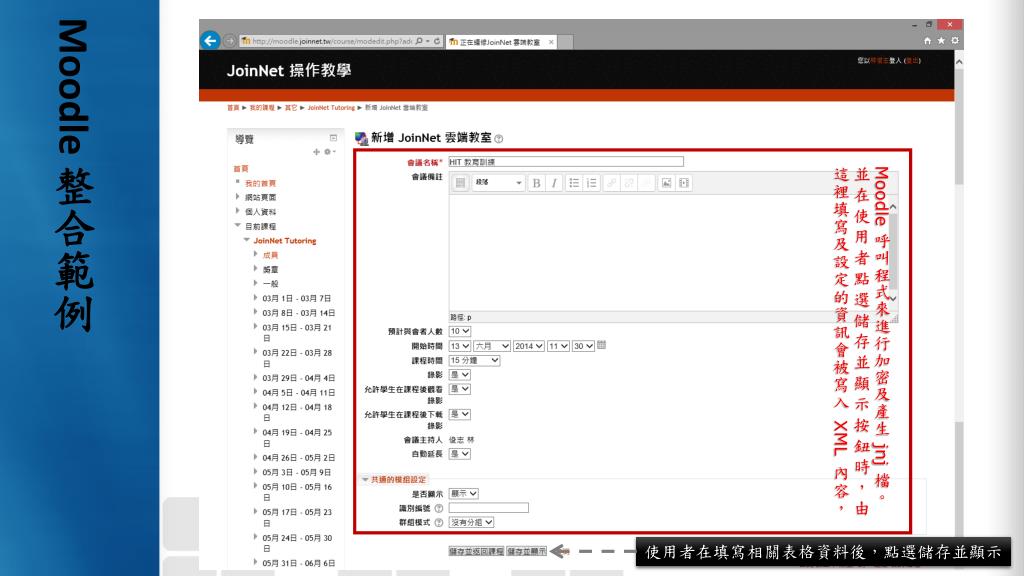Open 成員 under JoinNet Tutoring
Screen dimensions: 1024x576
point(270,255)
